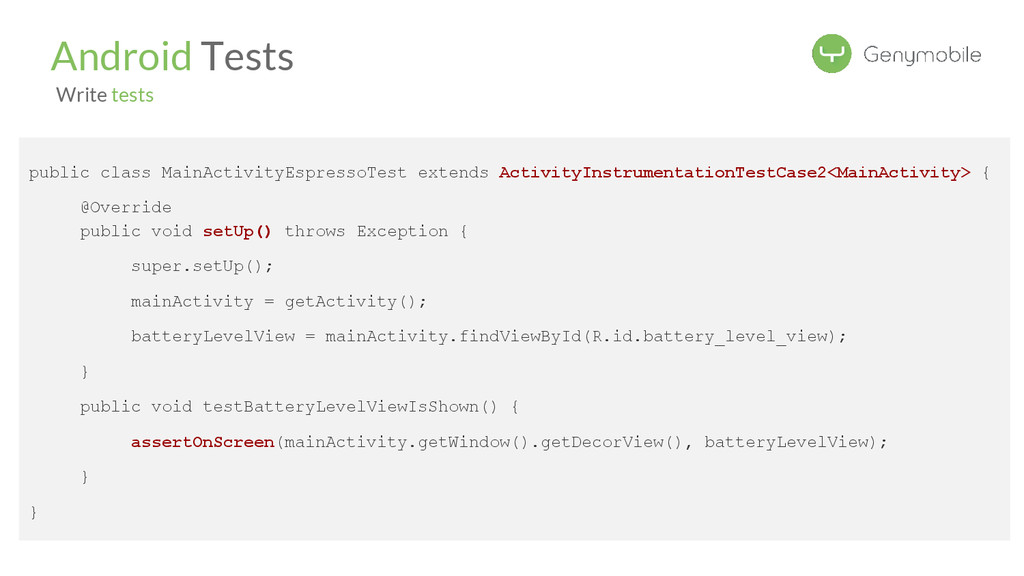Click the red setUp() method name

coord(237,231)
